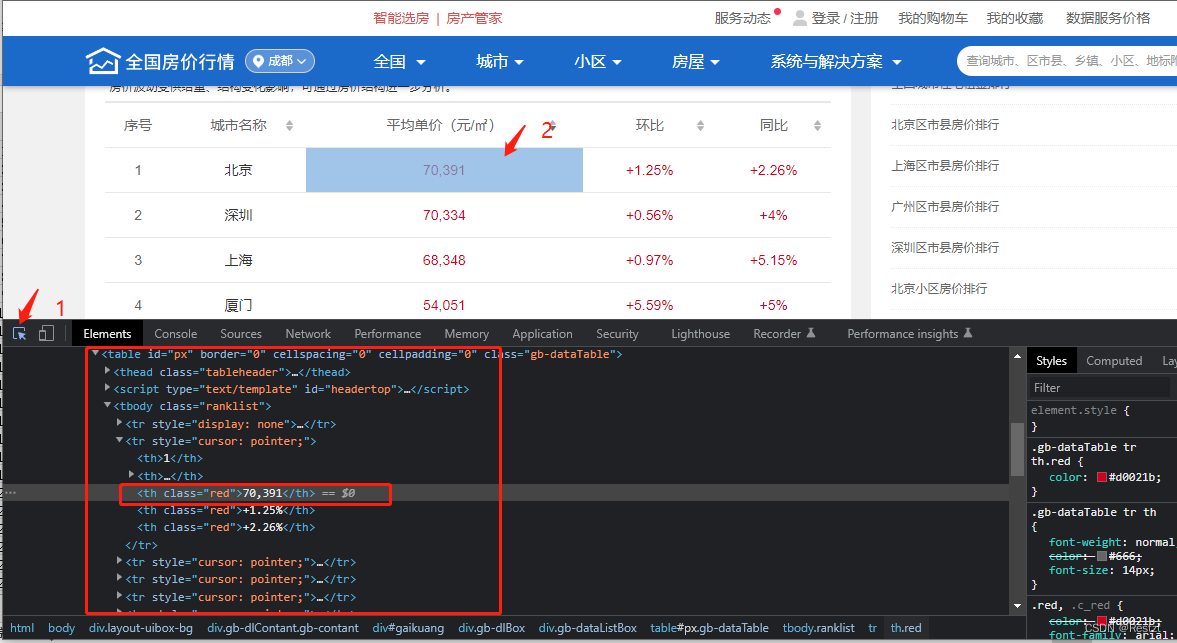The image size is (1177, 643).
Task: Select th class red +1.25% node
Action: point(226,510)
